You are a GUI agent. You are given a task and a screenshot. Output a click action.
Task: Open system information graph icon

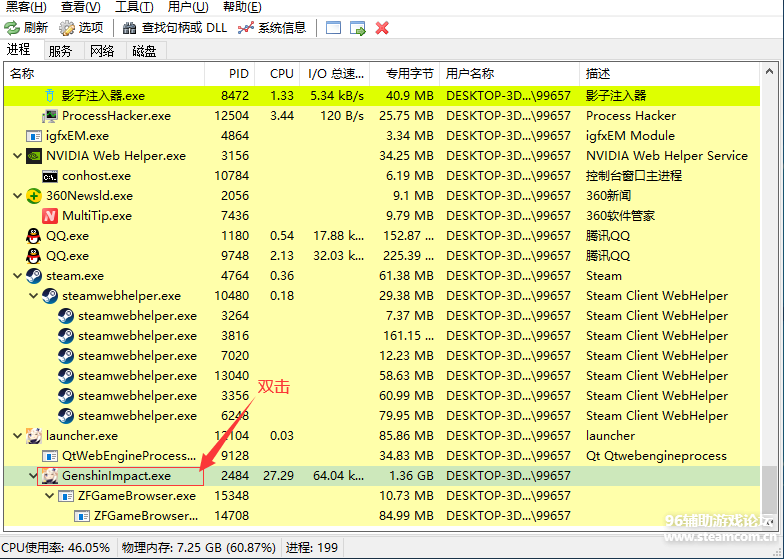246,28
